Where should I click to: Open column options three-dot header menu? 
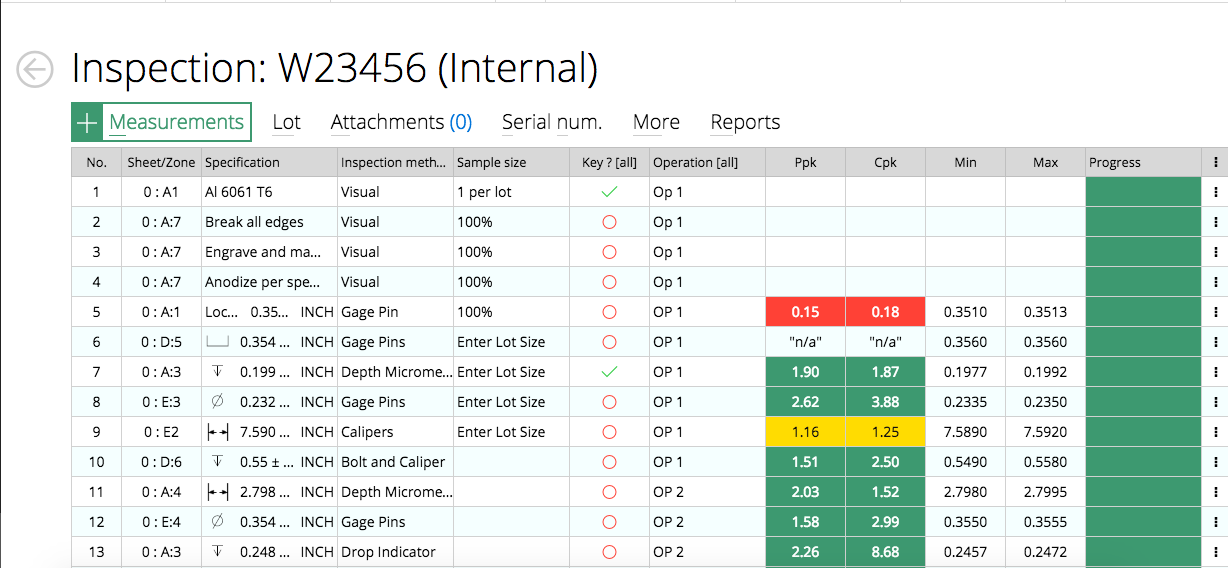coord(1215,162)
